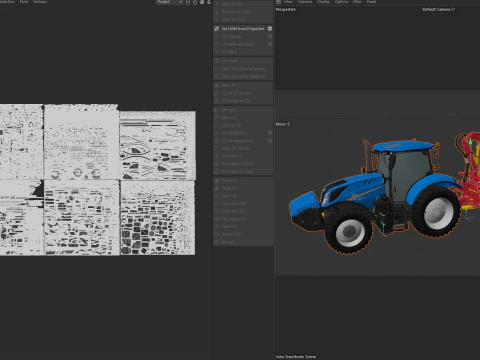The width and height of the screenshot is (480, 360).
Task: Open the Project dropdown in UV editor
Action: click(170, 2)
